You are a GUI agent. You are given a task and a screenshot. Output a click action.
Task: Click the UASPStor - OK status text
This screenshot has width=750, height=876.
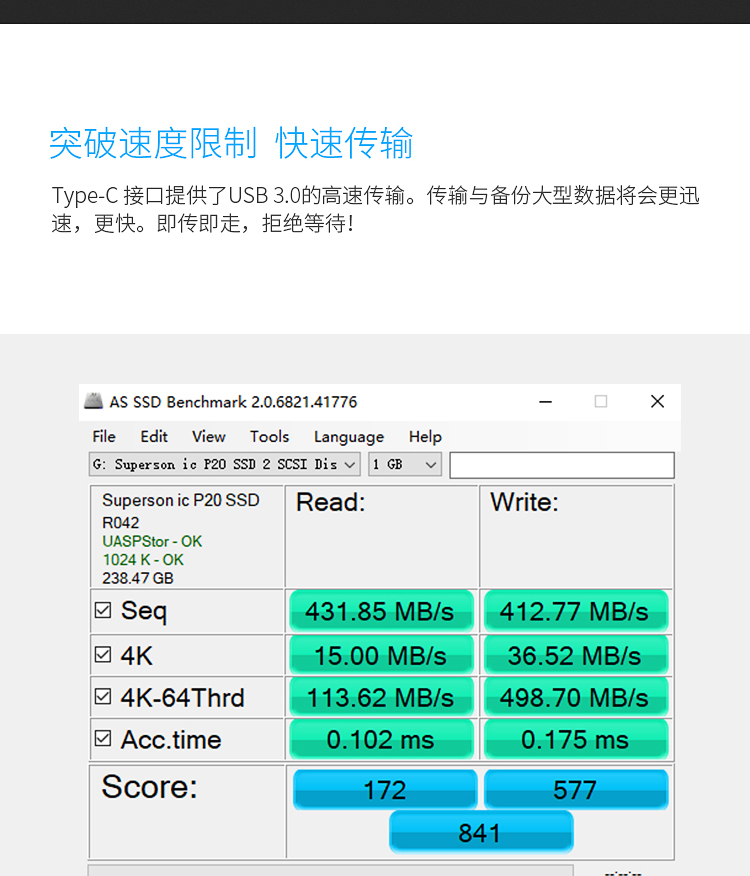(x=152, y=541)
